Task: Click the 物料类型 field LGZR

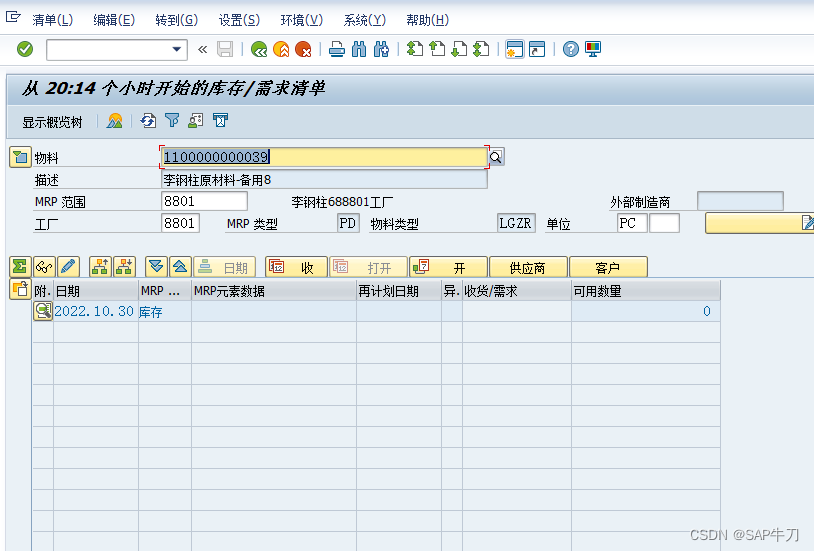Action: click(516, 223)
